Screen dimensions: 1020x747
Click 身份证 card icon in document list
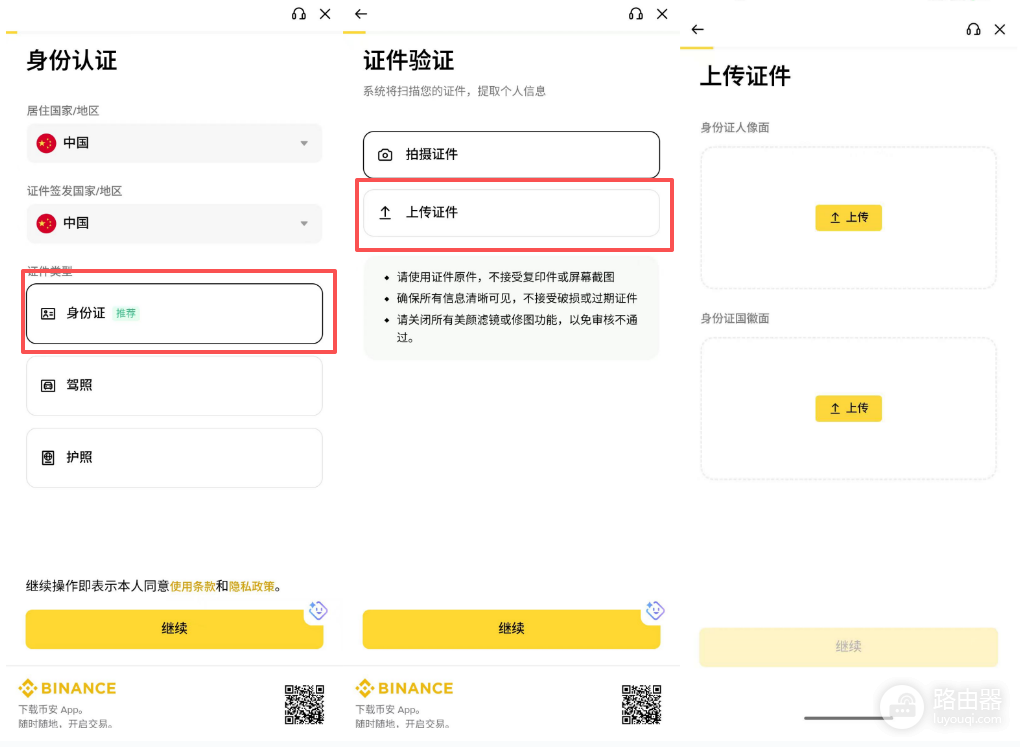pos(48,314)
